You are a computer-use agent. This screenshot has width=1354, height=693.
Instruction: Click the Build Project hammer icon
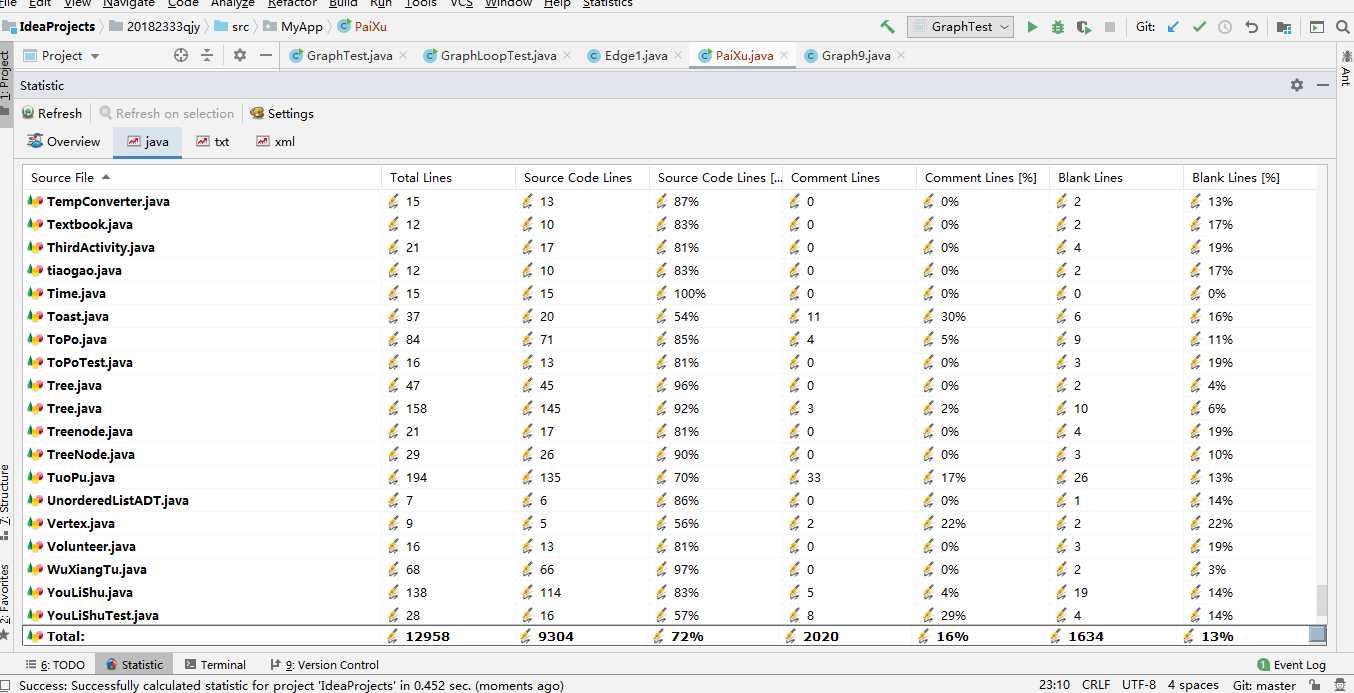pos(887,27)
